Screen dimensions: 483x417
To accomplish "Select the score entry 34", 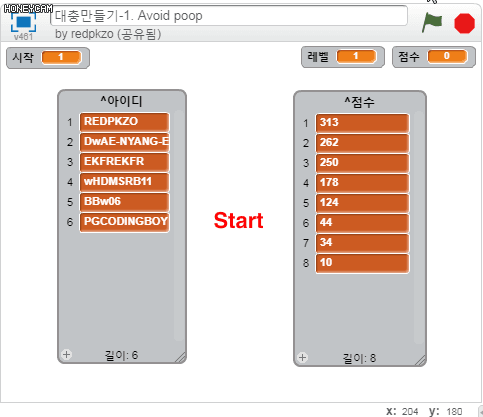I will [362, 243].
